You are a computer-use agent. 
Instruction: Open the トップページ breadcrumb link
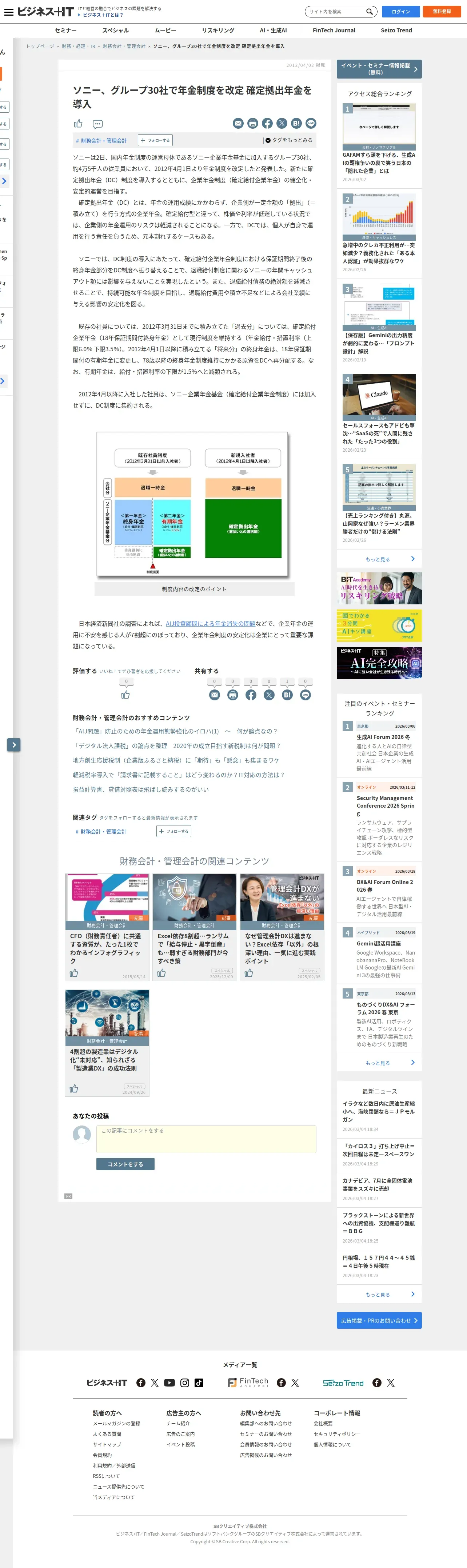click(40, 46)
